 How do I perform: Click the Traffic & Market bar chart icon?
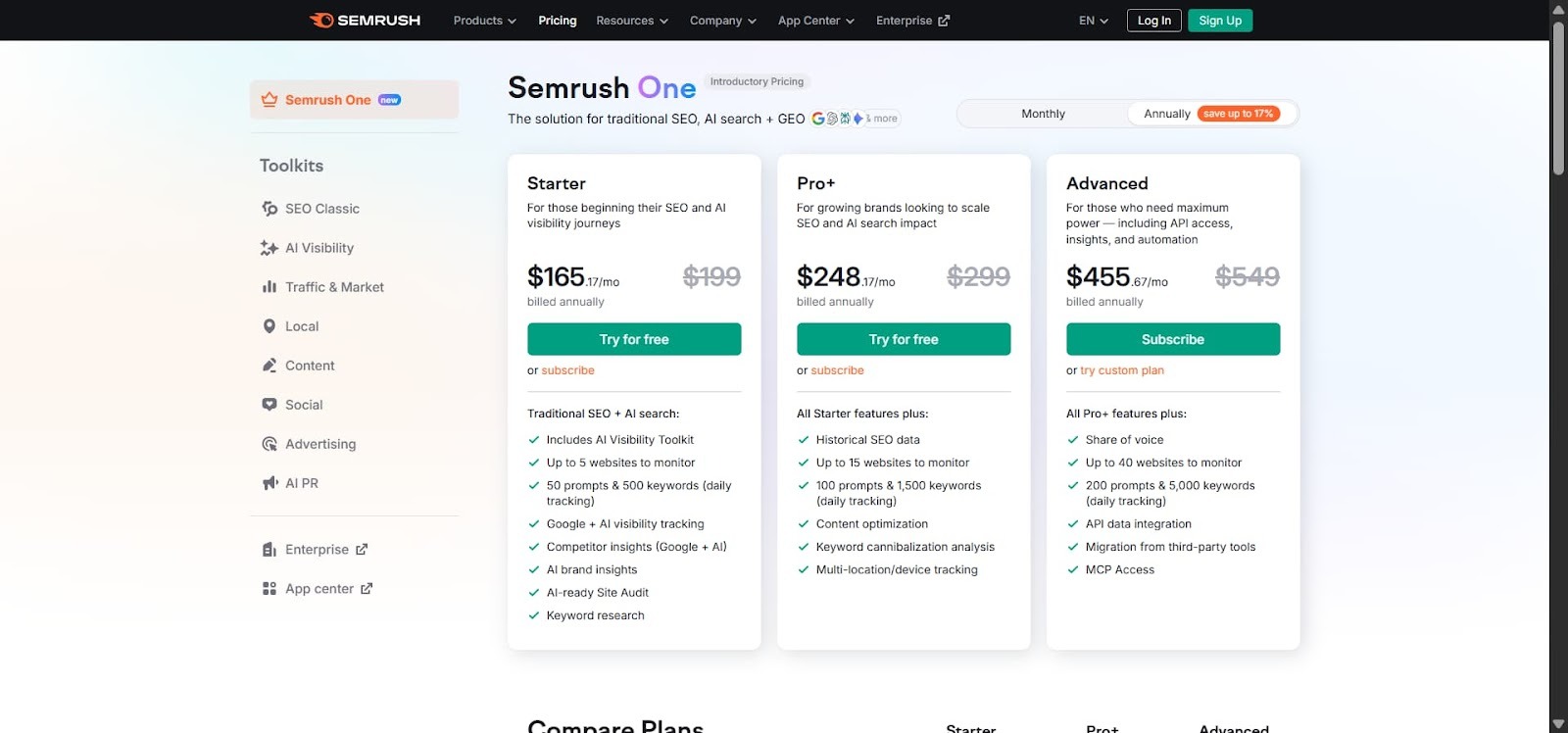click(269, 287)
